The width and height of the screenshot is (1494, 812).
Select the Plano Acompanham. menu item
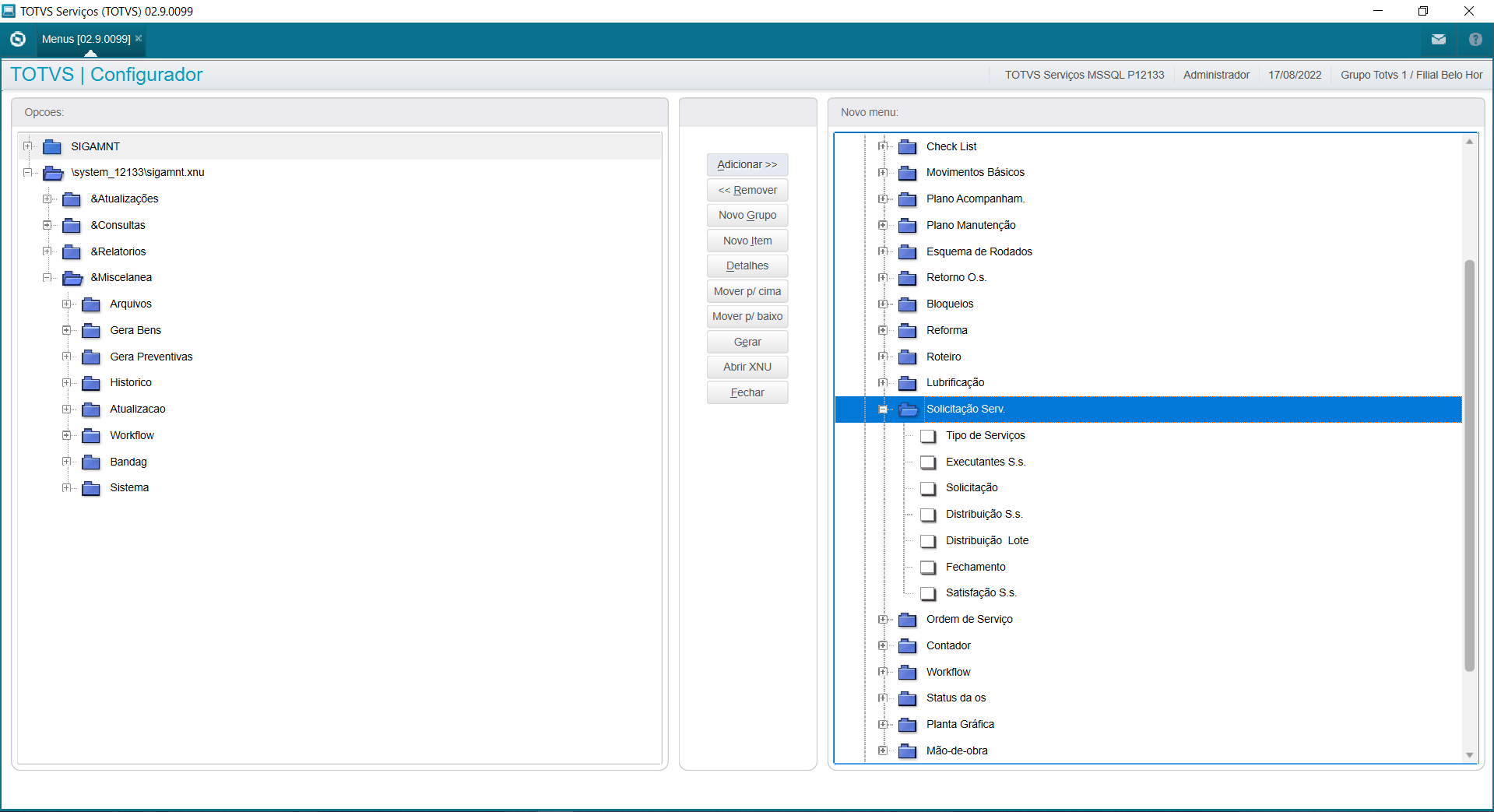point(975,199)
